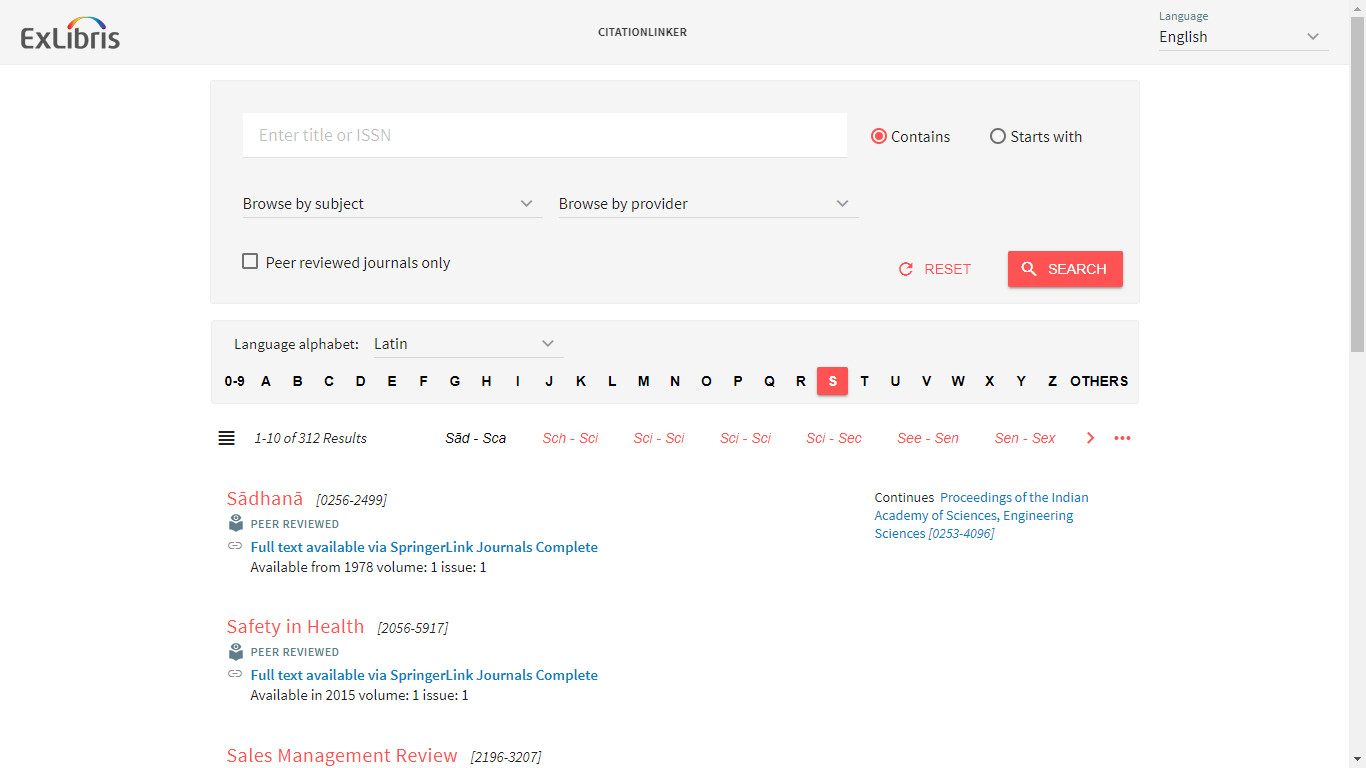
Task: Select the Starts with radio button
Action: click(x=998, y=136)
